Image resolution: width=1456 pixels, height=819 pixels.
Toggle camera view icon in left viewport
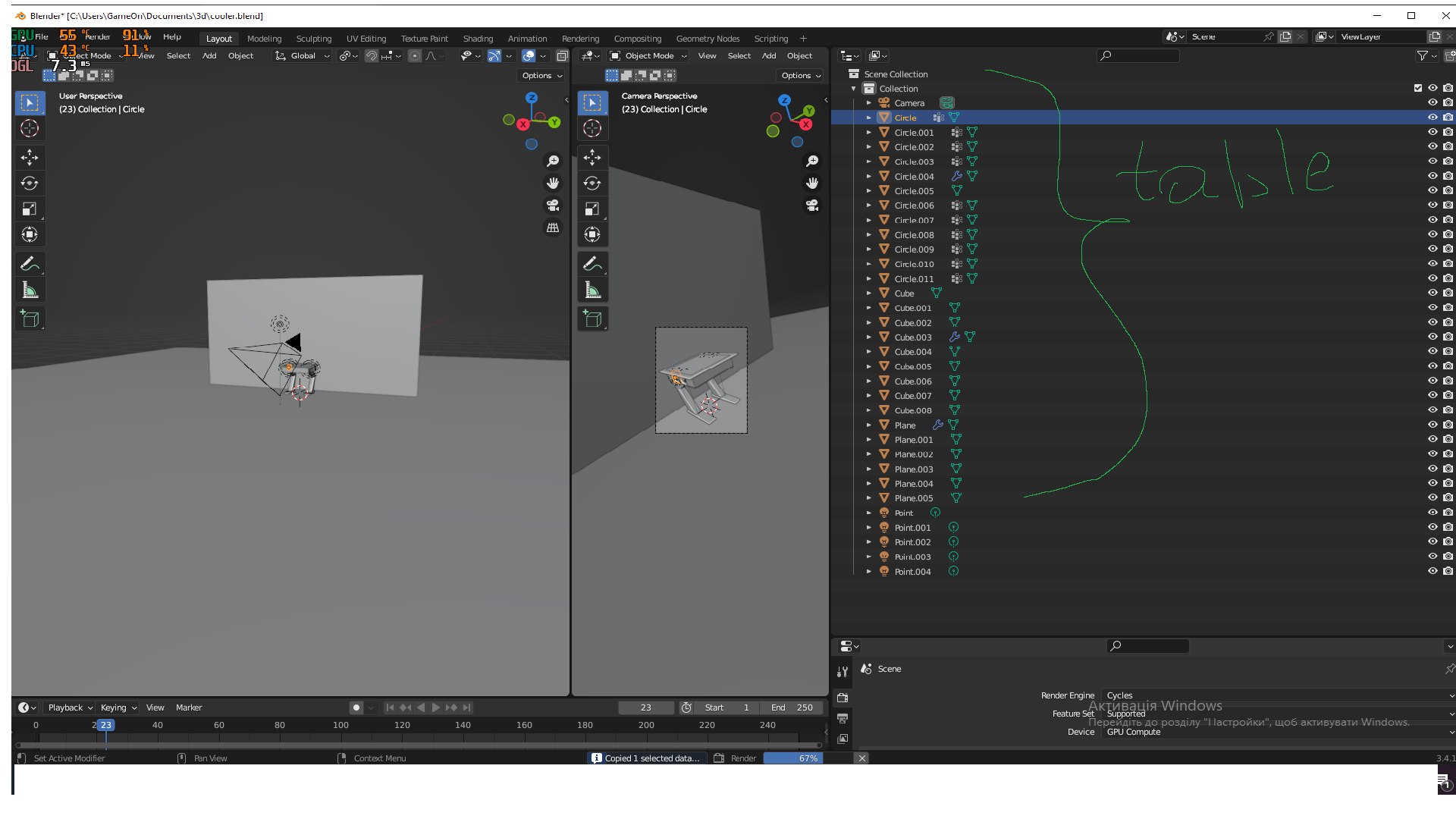coord(553,205)
